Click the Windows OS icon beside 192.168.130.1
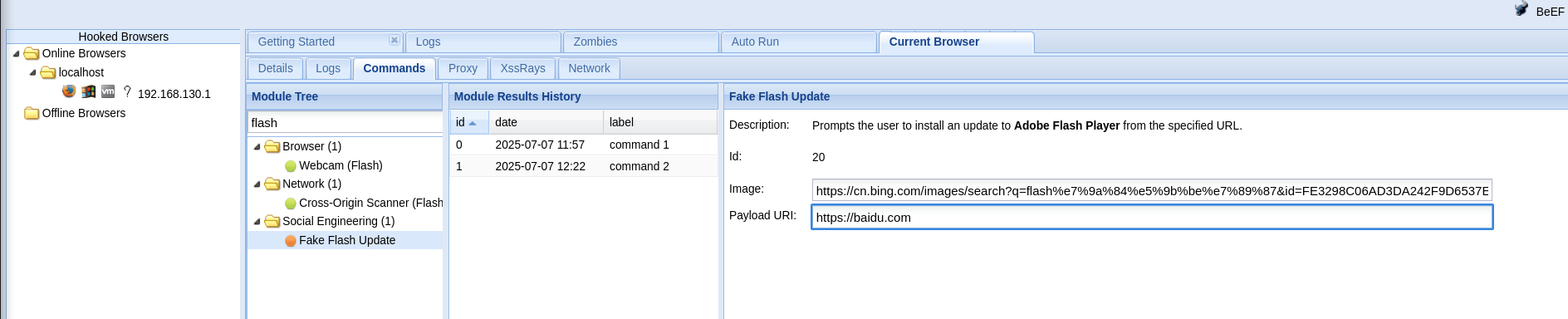 [x=88, y=91]
